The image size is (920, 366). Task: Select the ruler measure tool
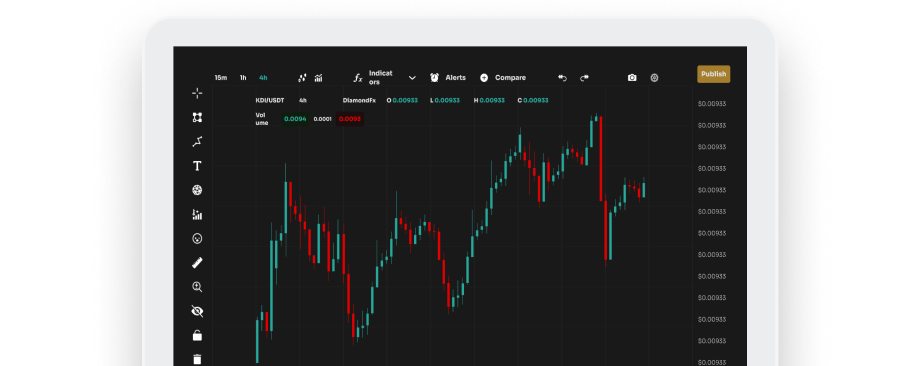tap(197, 263)
